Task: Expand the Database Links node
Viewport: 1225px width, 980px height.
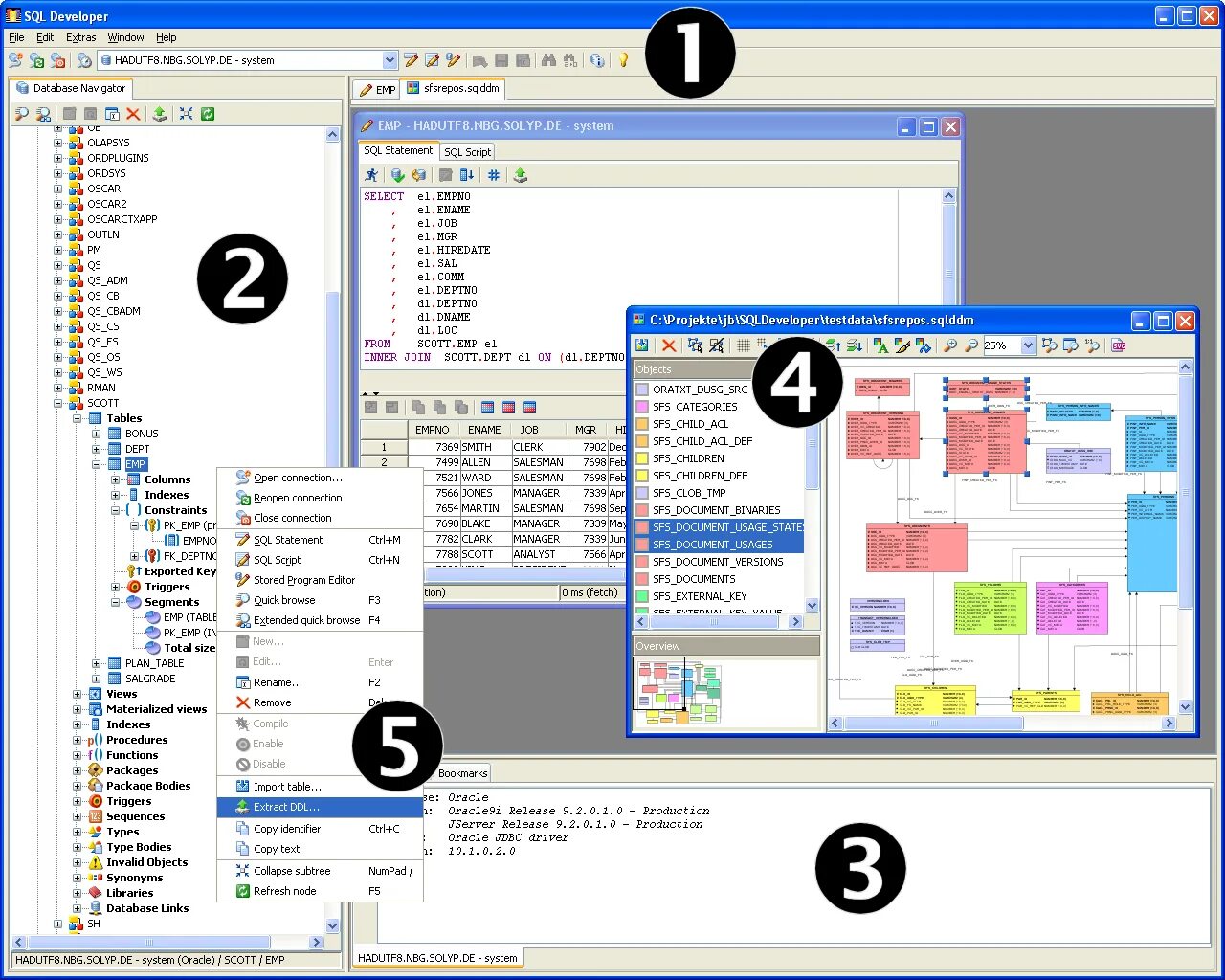Action: (x=77, y=908)
